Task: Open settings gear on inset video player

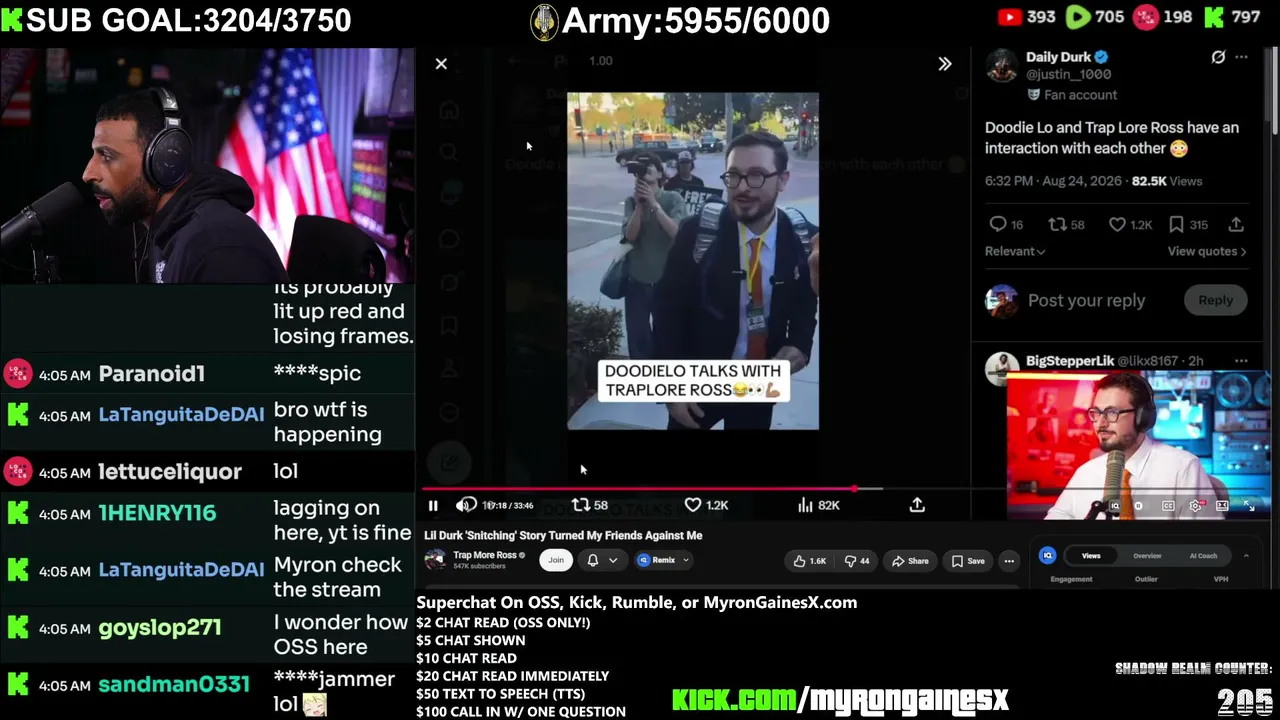Action: 1195,506
